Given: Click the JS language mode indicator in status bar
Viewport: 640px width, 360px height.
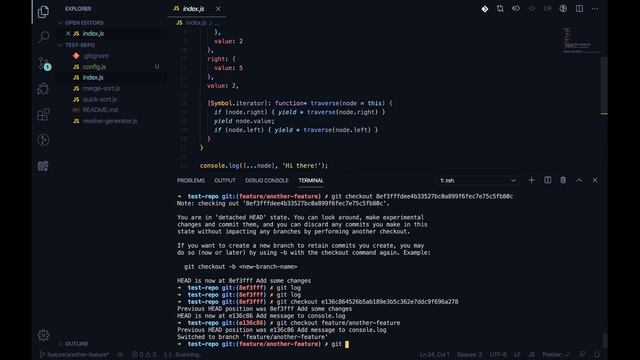Looking at the screenshot, I should click(532, 355).
